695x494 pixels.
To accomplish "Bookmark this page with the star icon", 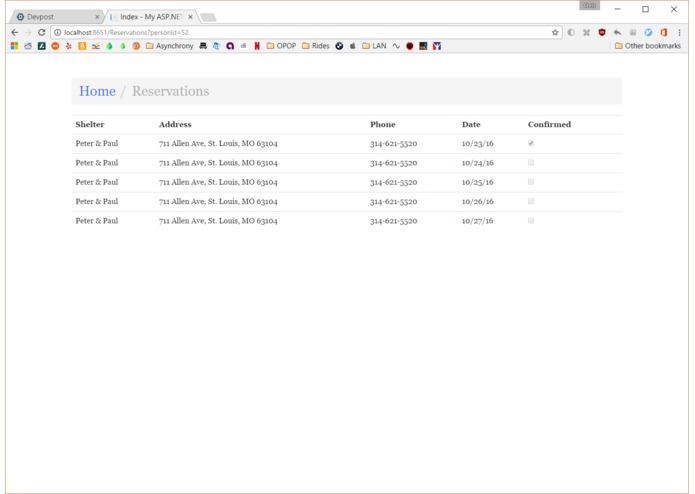I will pyautogui.click(x=554, y=32).
